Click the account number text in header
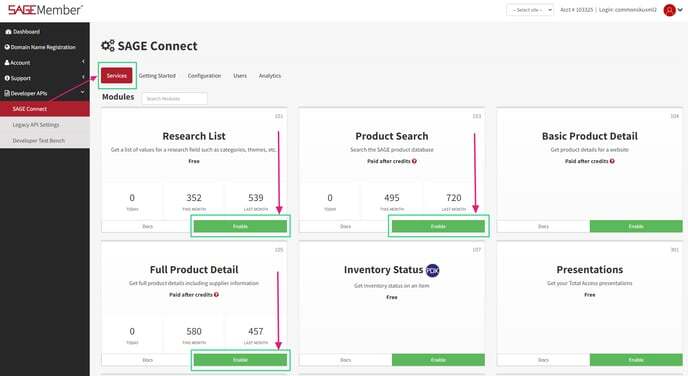Viewport: 688px width, 376px height. pyautogui.click(x=577, y=10)
